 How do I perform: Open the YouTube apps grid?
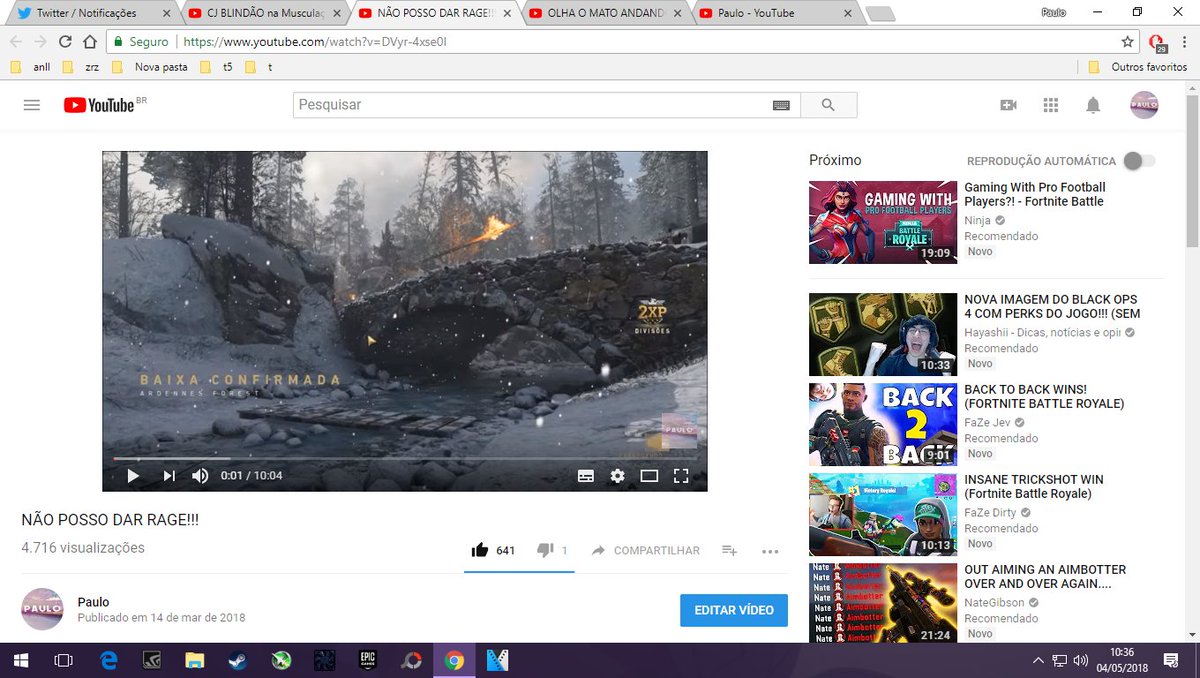click(x=1050, y=105)
